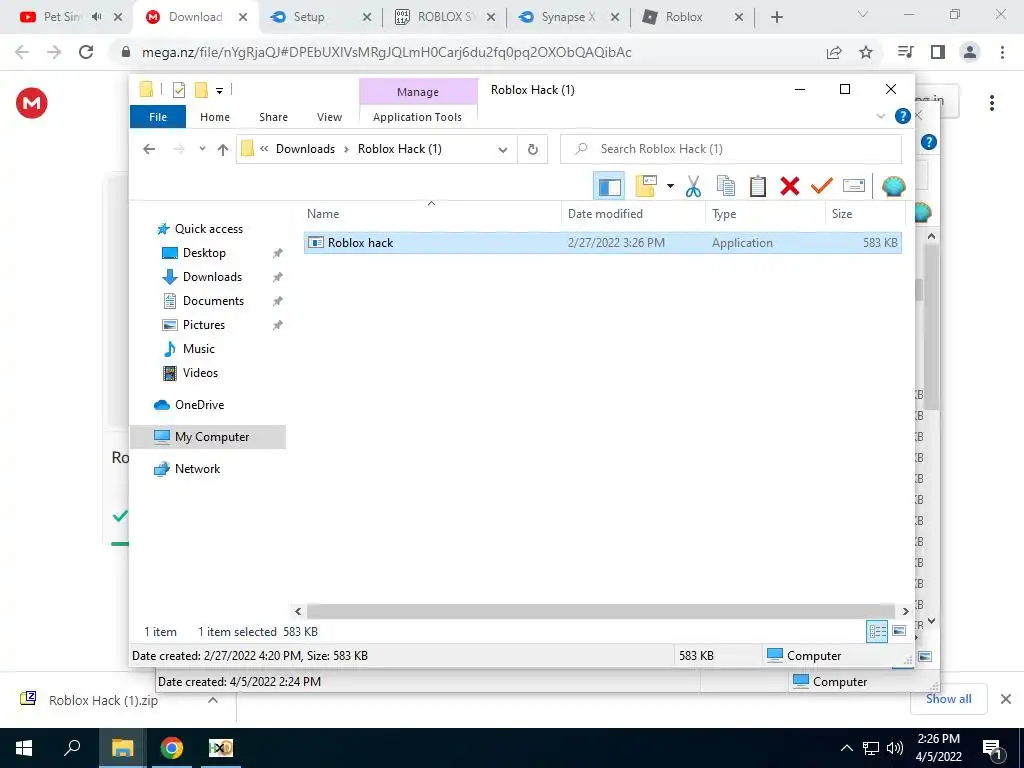The width and height of the screenshot is (1024, 768).
Task: Click Downloads in the address breadcrumb
Action: [305, 149]
